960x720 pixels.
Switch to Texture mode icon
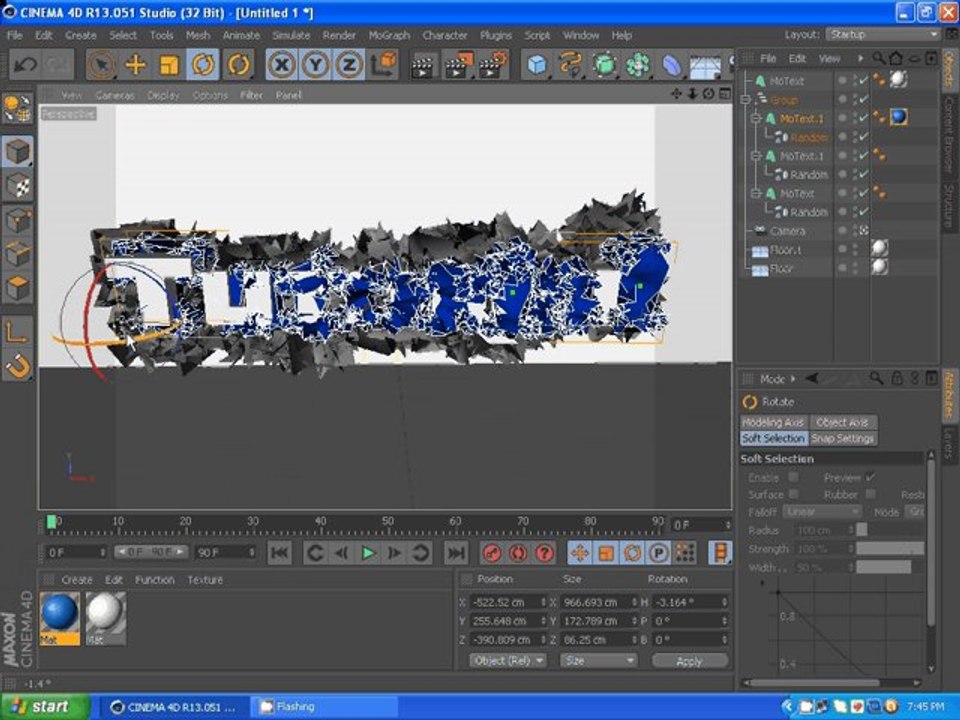(18, 186)
